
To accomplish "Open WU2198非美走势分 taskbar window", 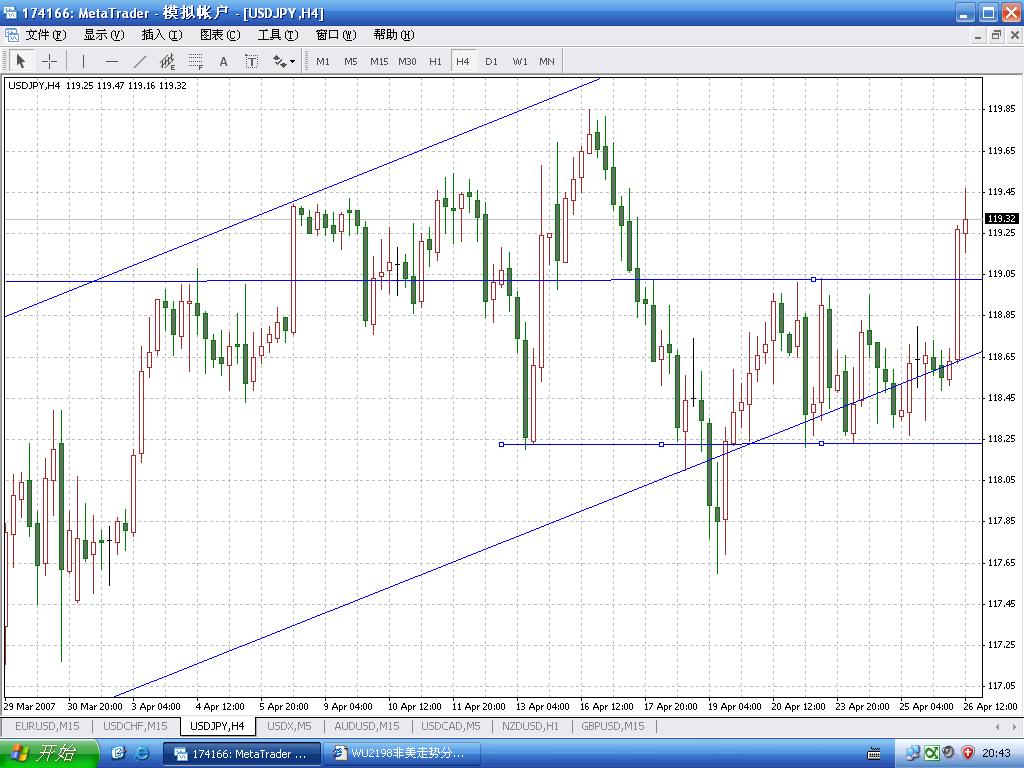I will (x=402, y=754).
